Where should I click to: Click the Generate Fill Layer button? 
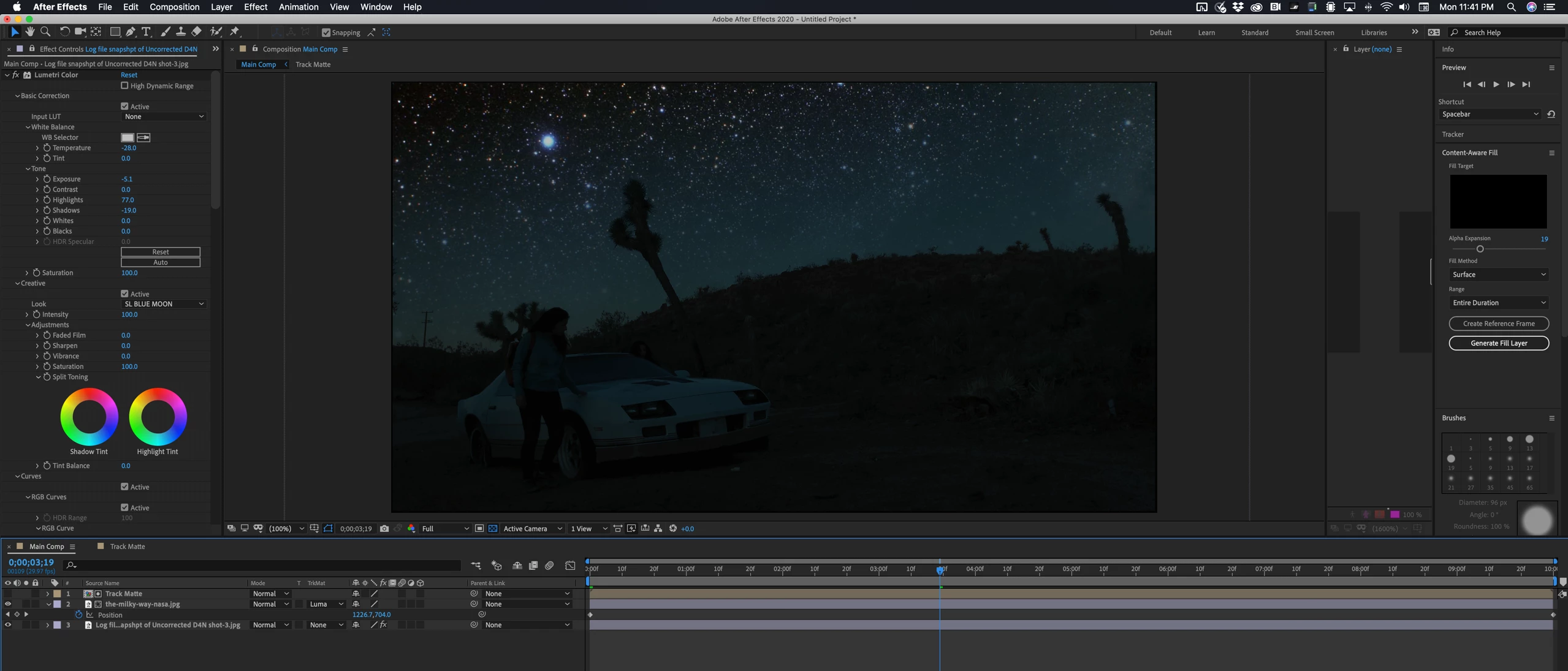[x=1498, y=343]
